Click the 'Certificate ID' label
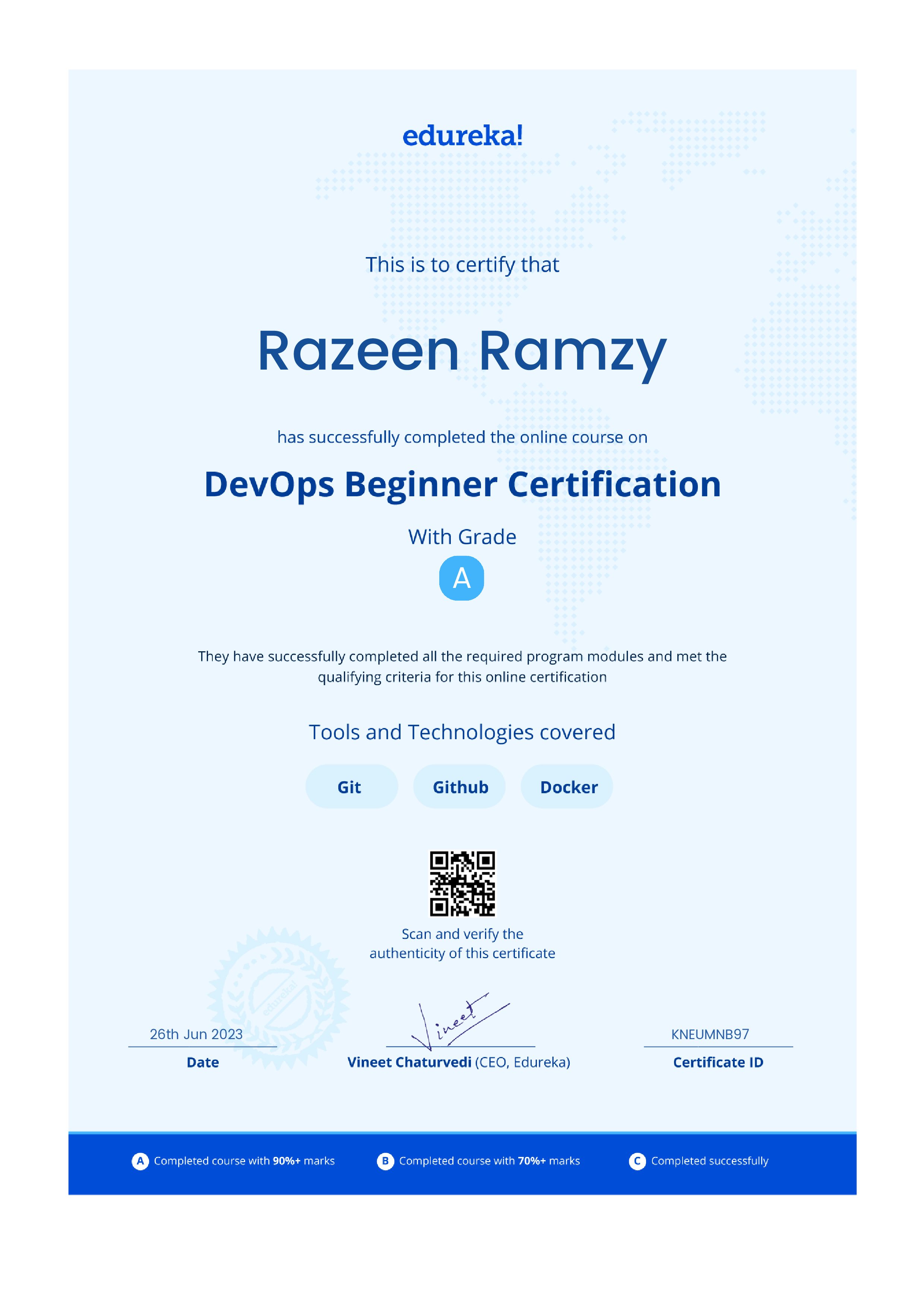 pos(718,1062)
